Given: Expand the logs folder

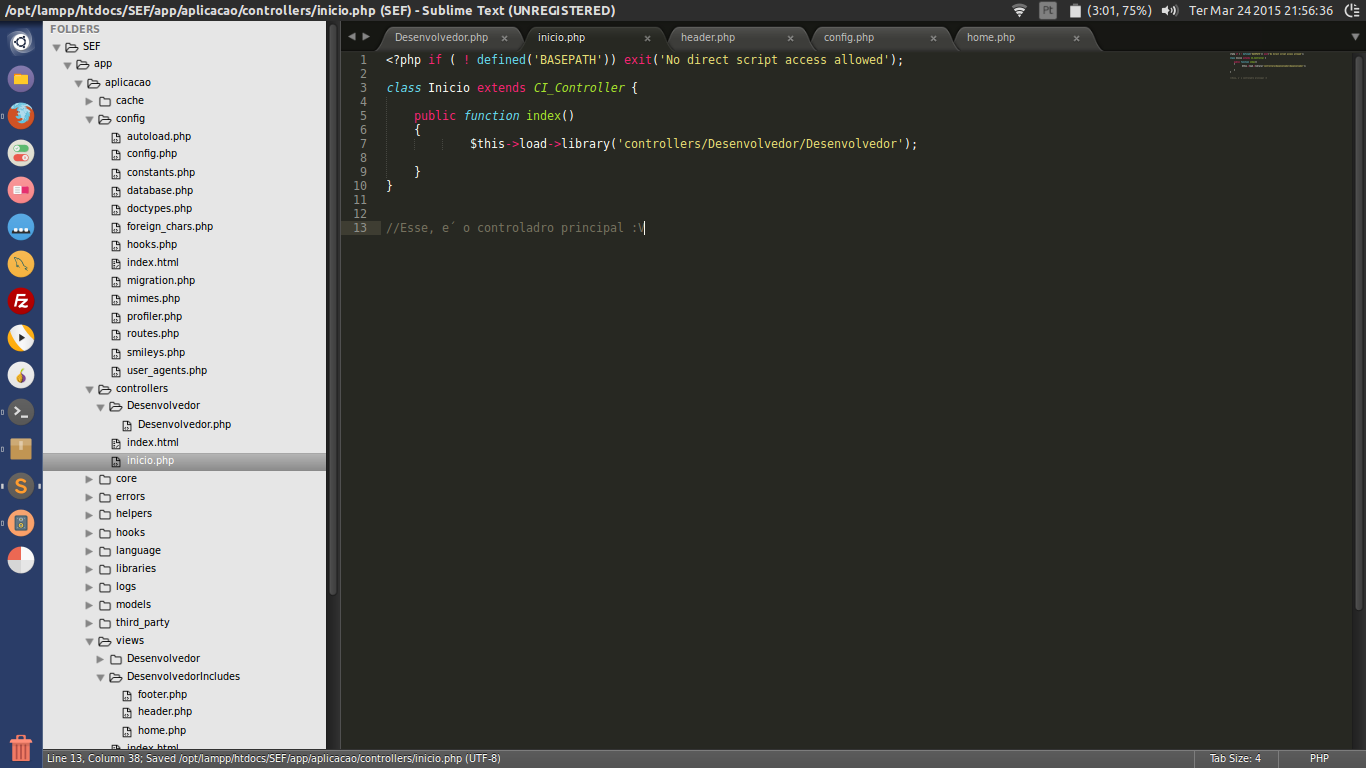Looking at the screenshot, I should point(90,587).
